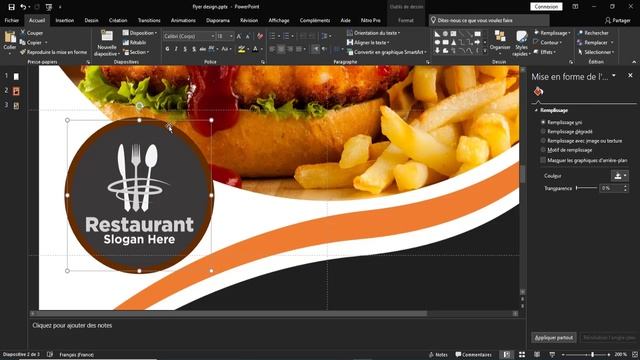Viewport: 640px width, 360px height.
Task: Open Orientation du texte dropdown
Action: 373,33
